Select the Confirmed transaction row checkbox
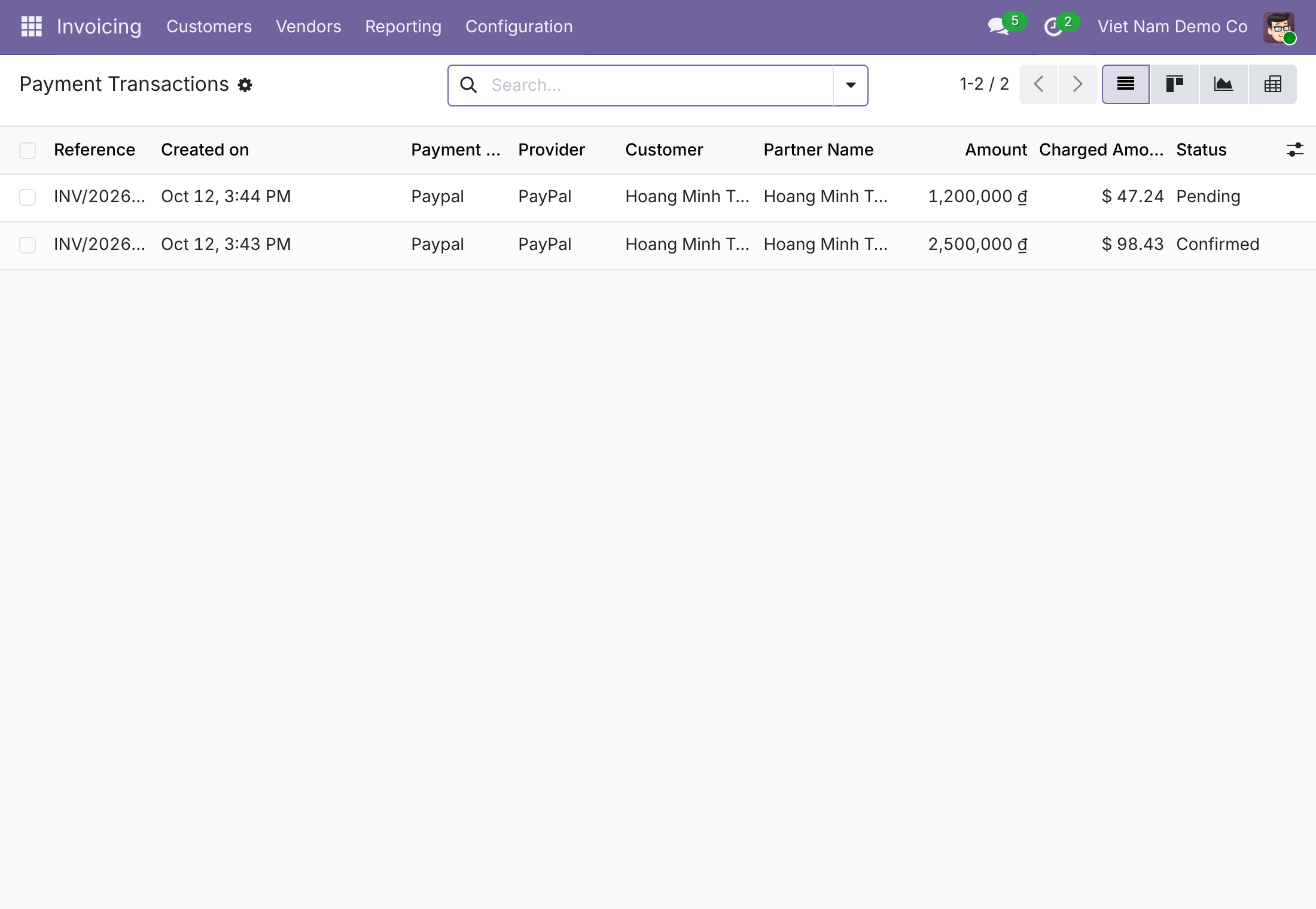The image size is (1316, 909). tap(28, 245)
